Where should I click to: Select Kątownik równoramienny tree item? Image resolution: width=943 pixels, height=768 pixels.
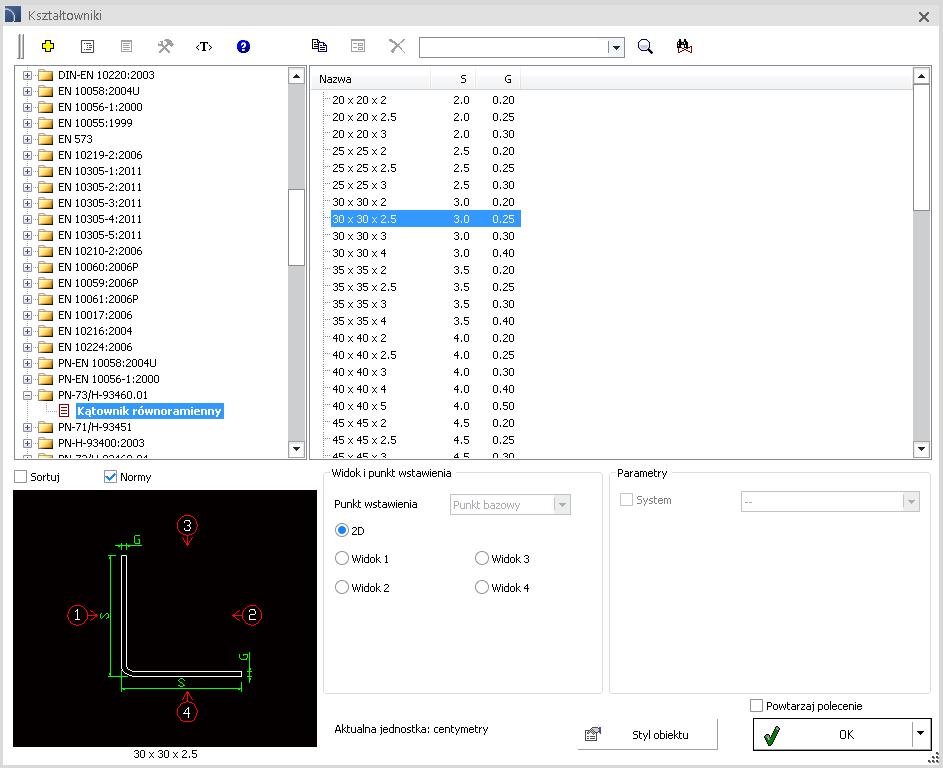150,411
